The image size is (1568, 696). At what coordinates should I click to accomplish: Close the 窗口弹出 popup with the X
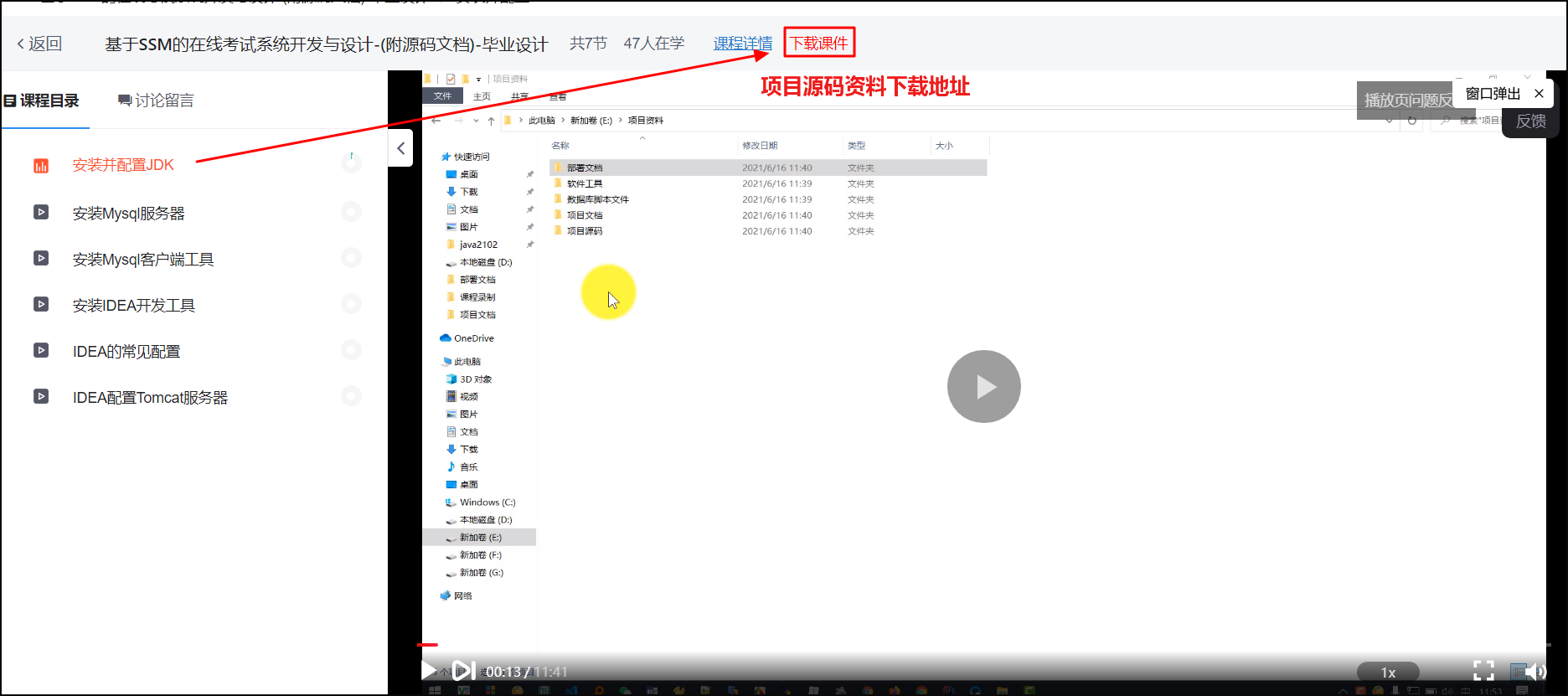[1539, 94]
